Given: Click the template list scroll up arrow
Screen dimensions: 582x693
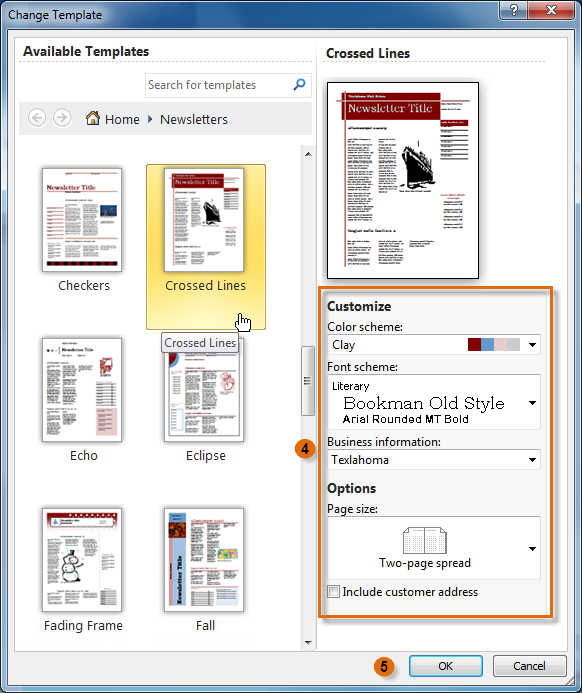Looking at the screenshot, I should [308, 154].
